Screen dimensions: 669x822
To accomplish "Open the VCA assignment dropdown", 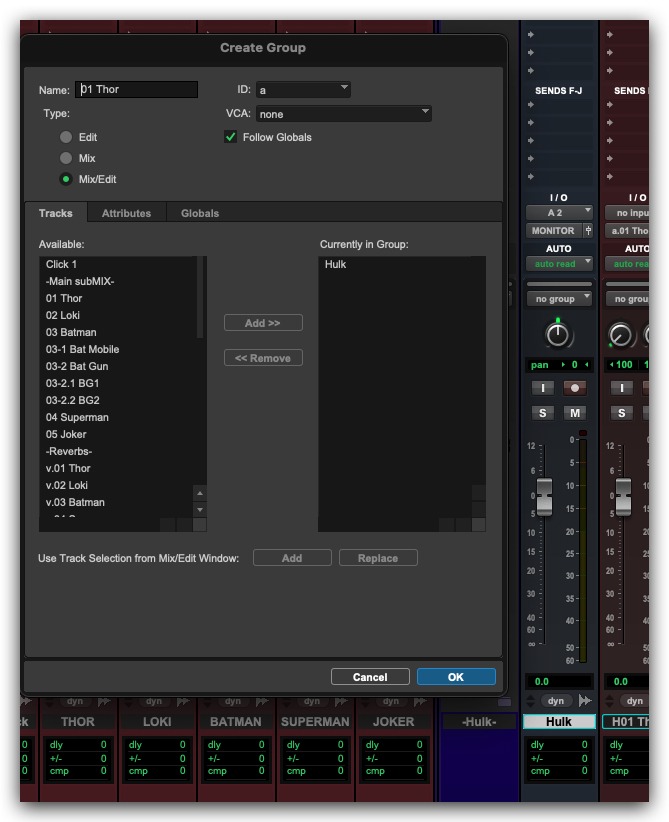I will tap(343, 114).
